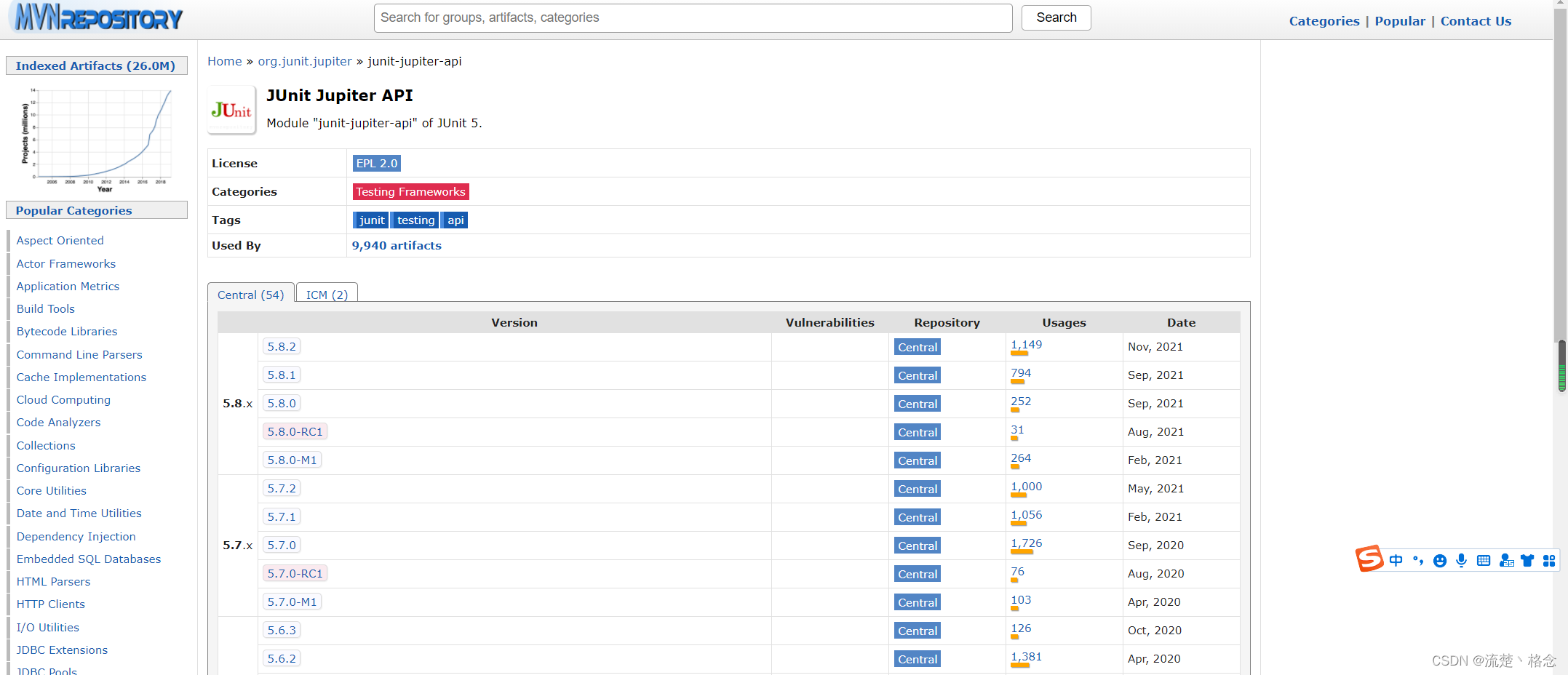Open version 5.6.3
Image resolution: width=1568 pixels, height=675 pixels.
point(282,630)
